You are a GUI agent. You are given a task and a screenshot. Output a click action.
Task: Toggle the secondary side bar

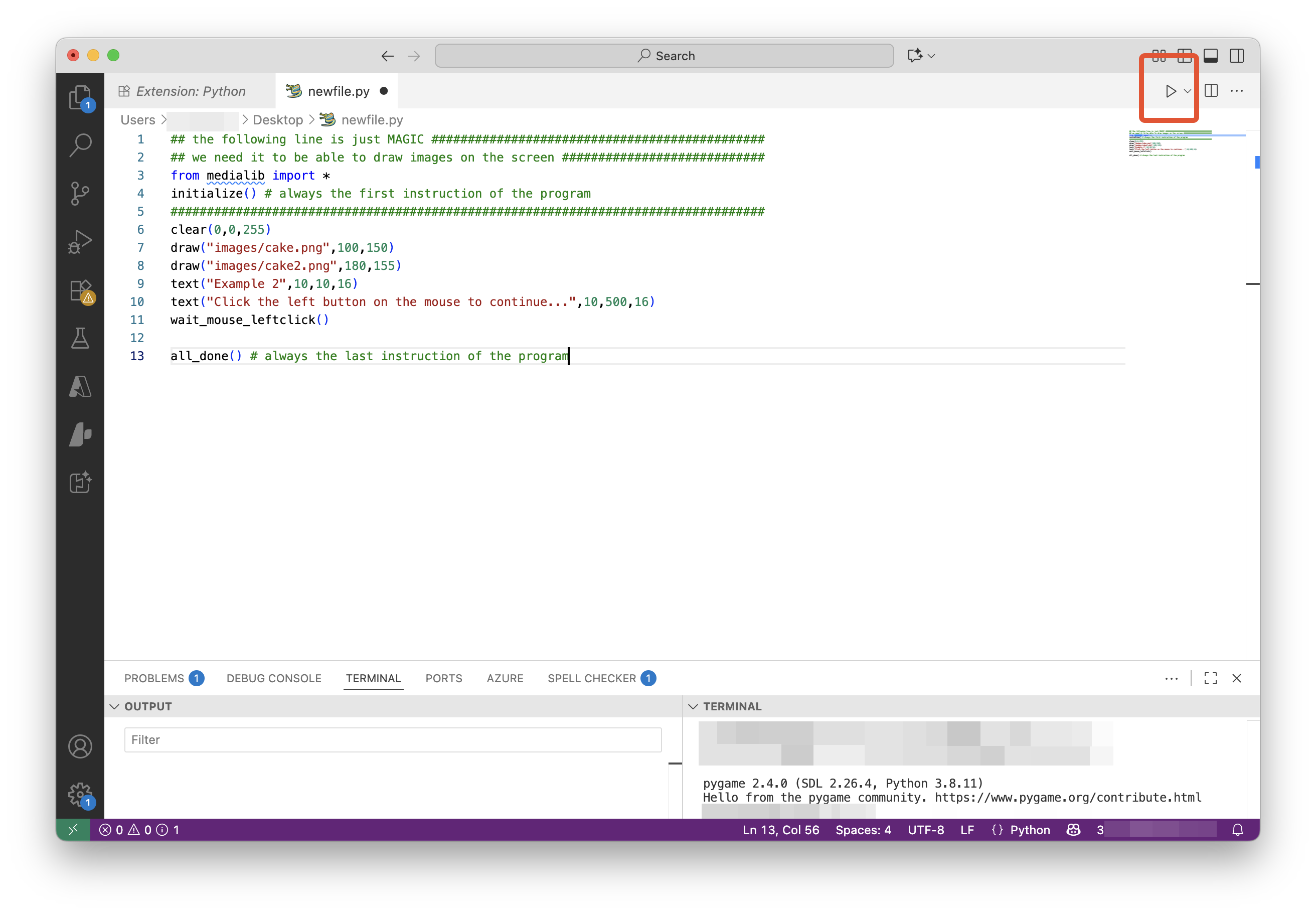[1236, 56]
